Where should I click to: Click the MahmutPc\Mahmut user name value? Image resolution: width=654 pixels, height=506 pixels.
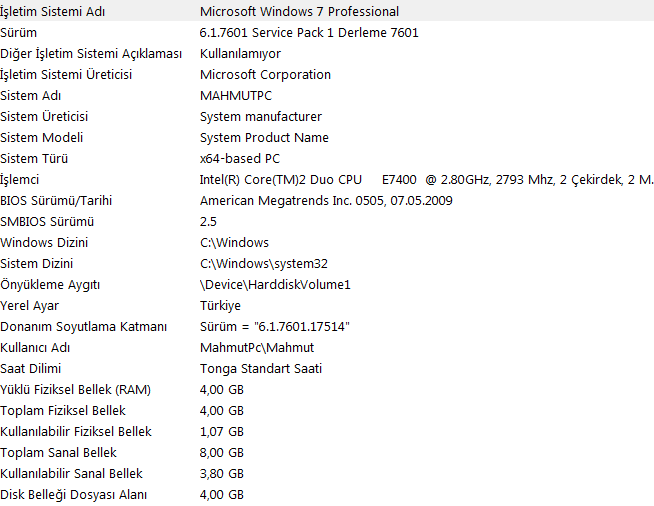coord(257,348)
